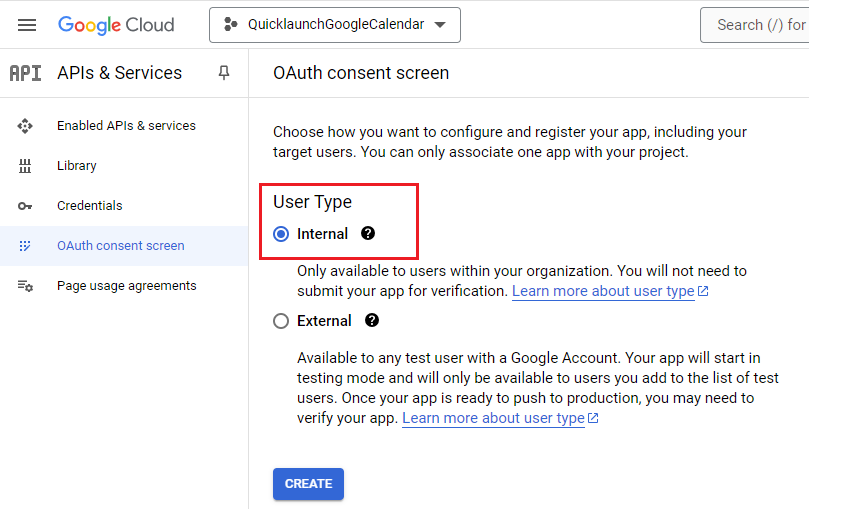Click the CREATE button

(308, 484)
